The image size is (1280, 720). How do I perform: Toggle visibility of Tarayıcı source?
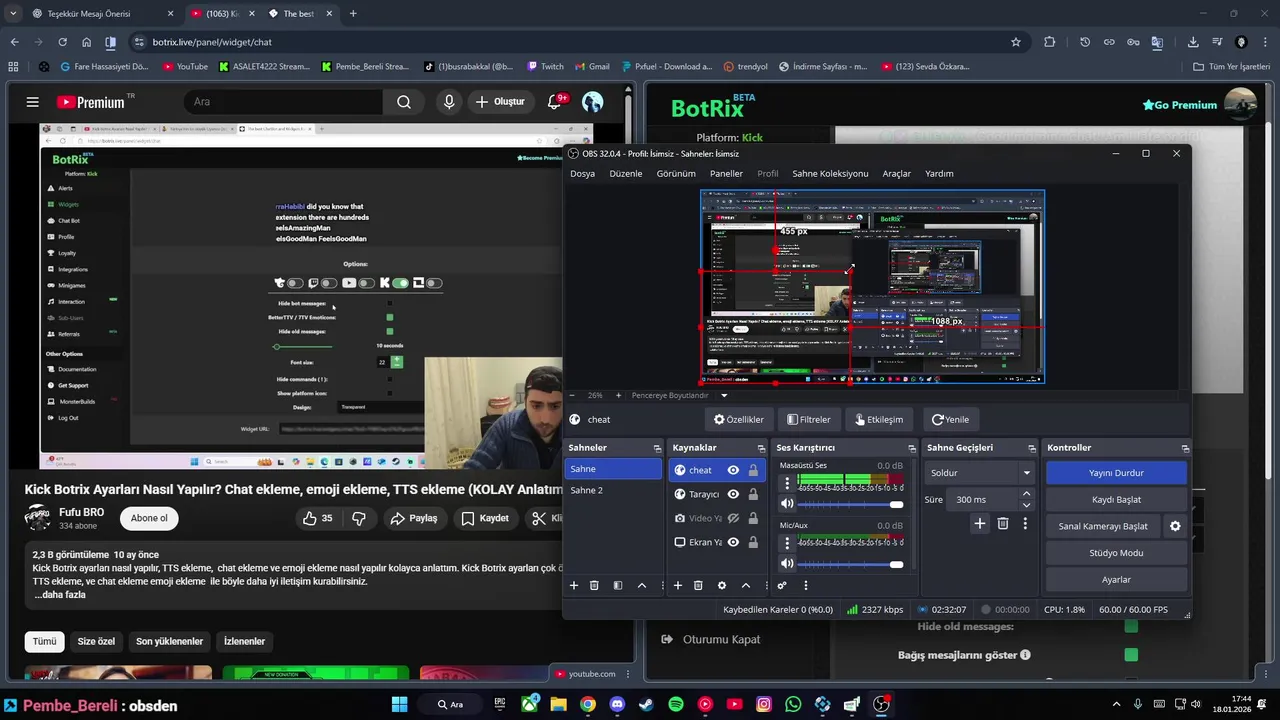click(733, 494)
